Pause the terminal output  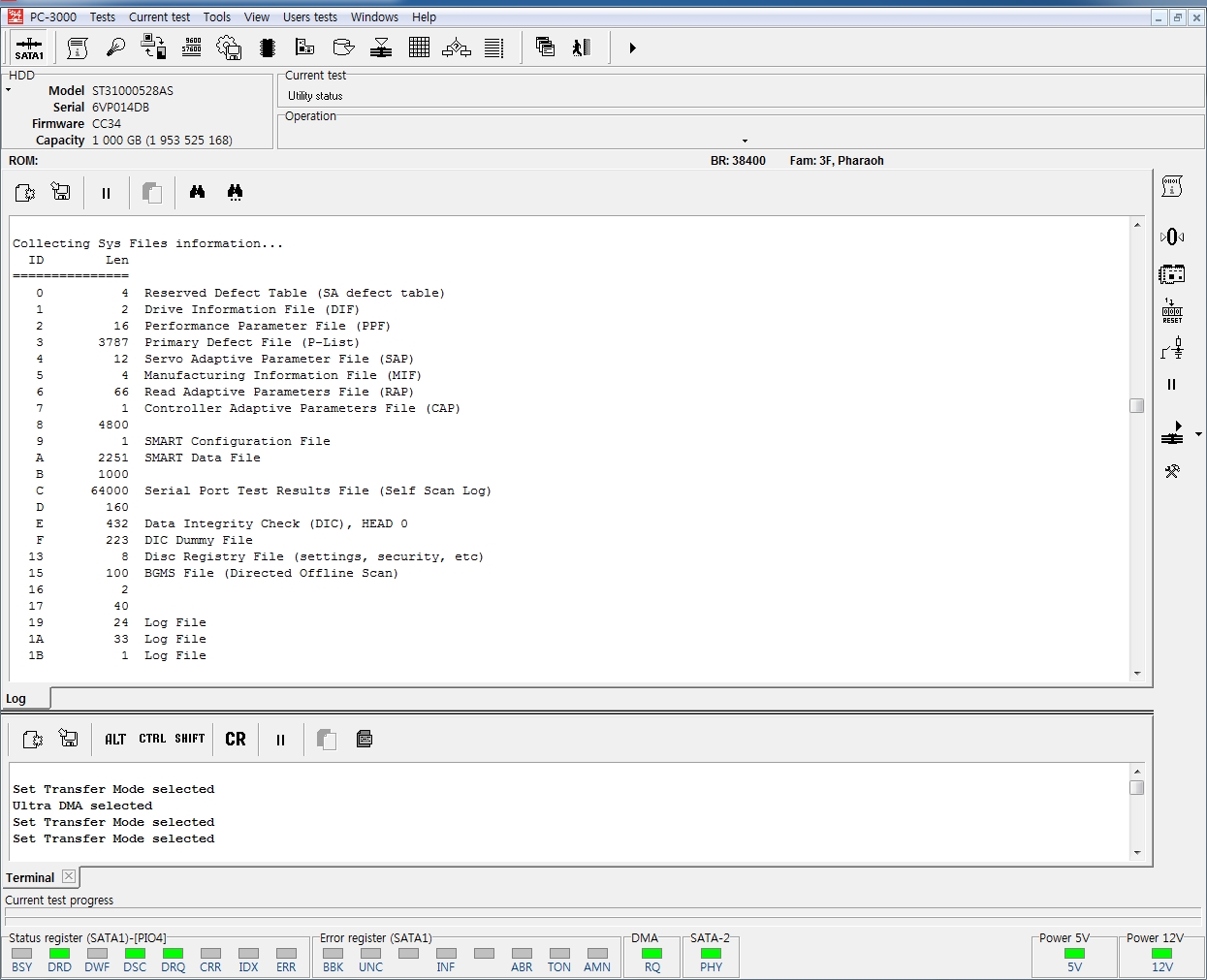(280, 740)
